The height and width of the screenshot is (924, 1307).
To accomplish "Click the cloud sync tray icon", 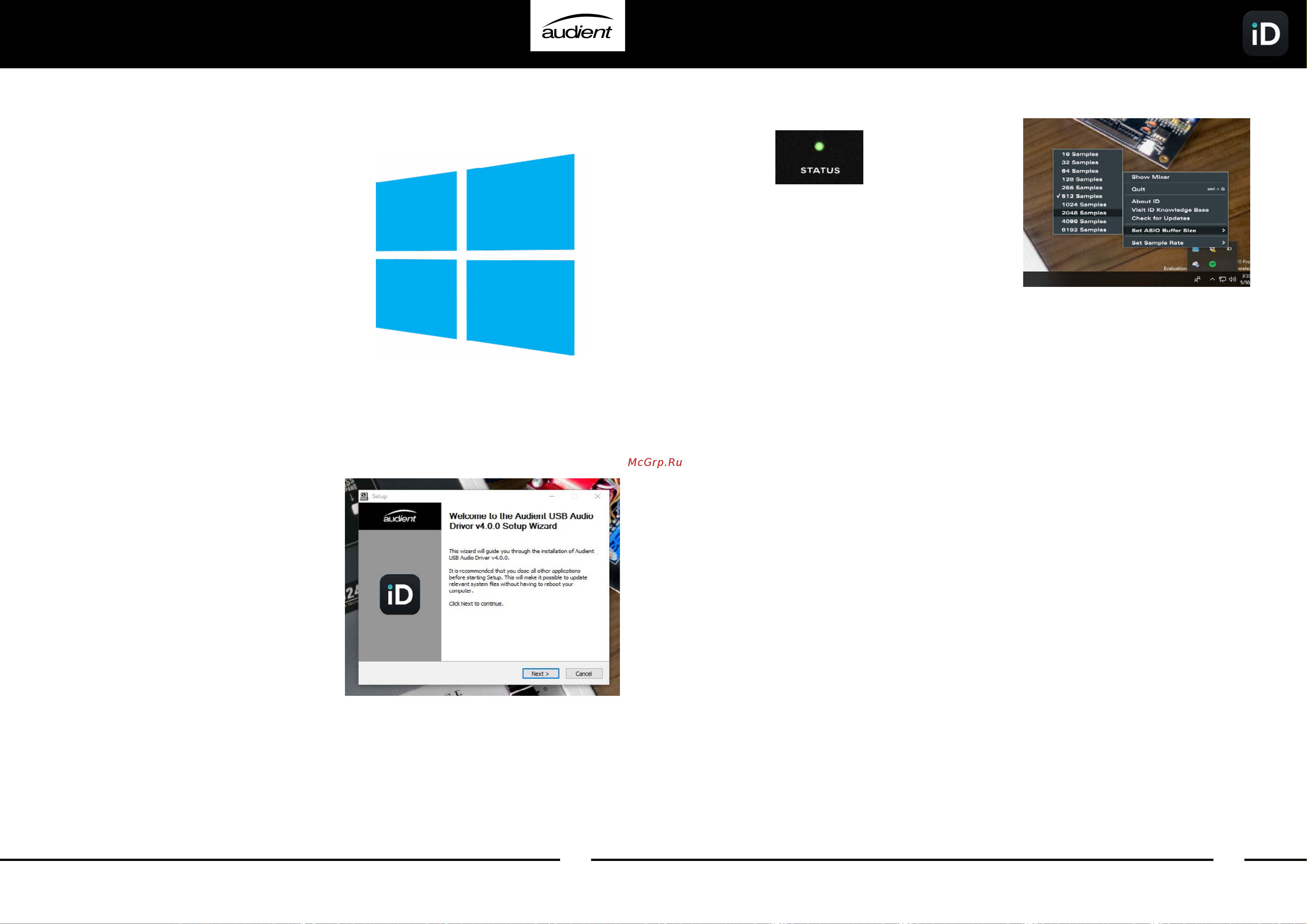I will 1195,264.
